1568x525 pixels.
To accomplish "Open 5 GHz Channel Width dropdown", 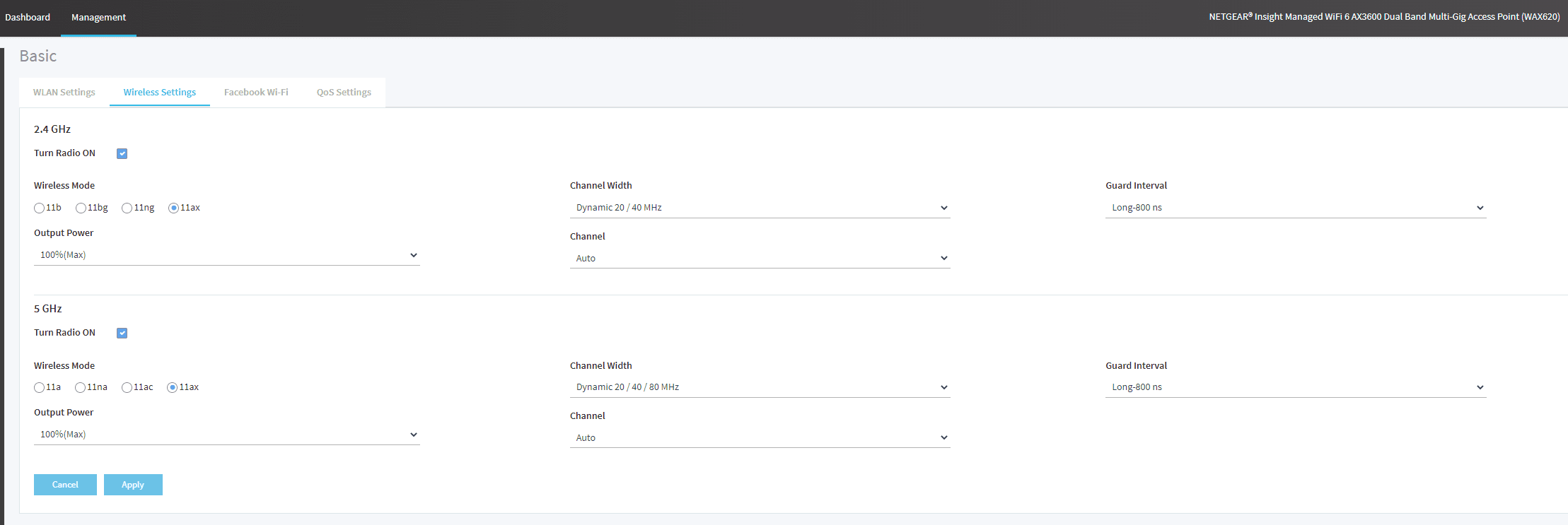I will [760, 387].
